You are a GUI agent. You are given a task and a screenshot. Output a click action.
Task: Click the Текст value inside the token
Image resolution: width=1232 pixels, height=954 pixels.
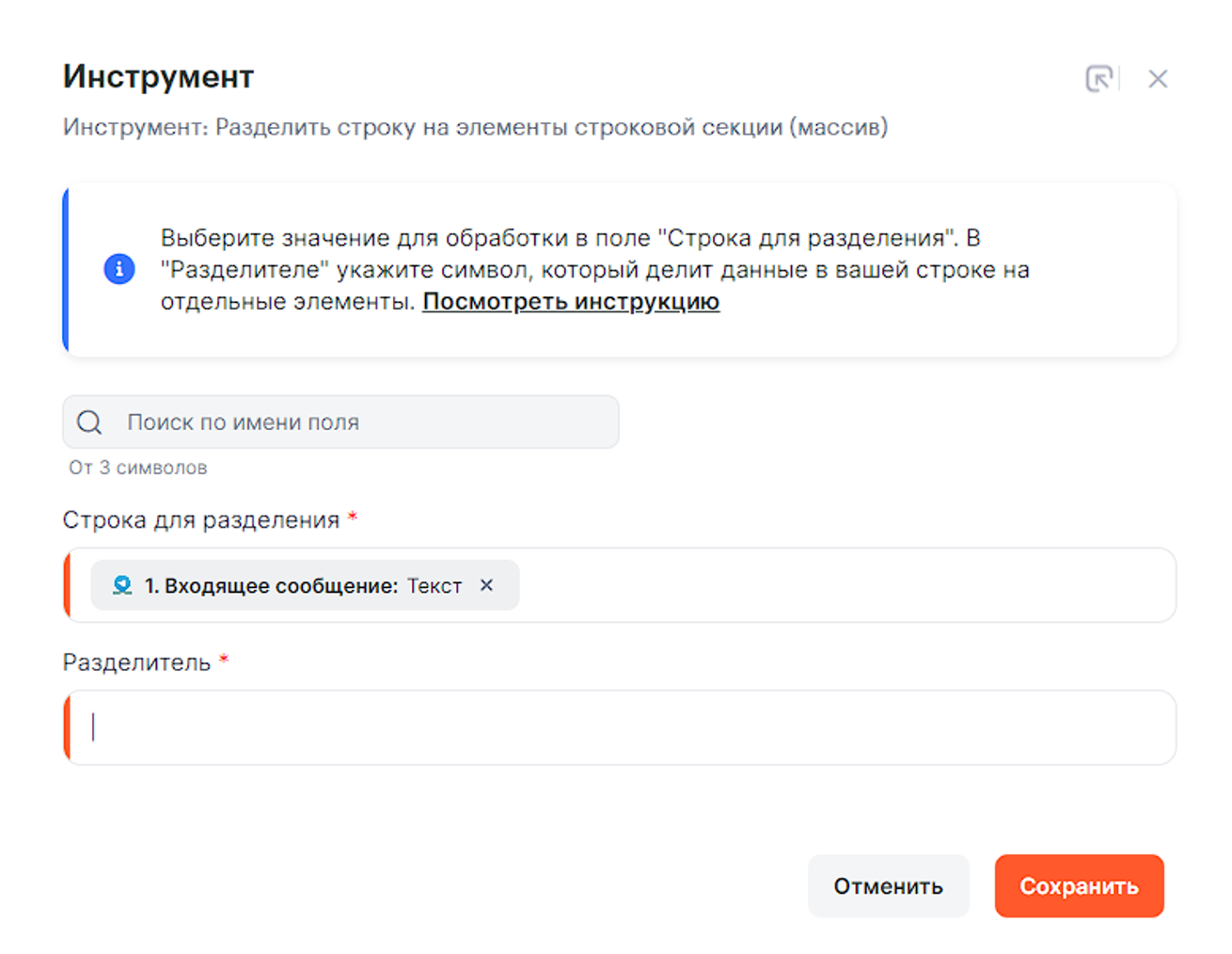434,586
